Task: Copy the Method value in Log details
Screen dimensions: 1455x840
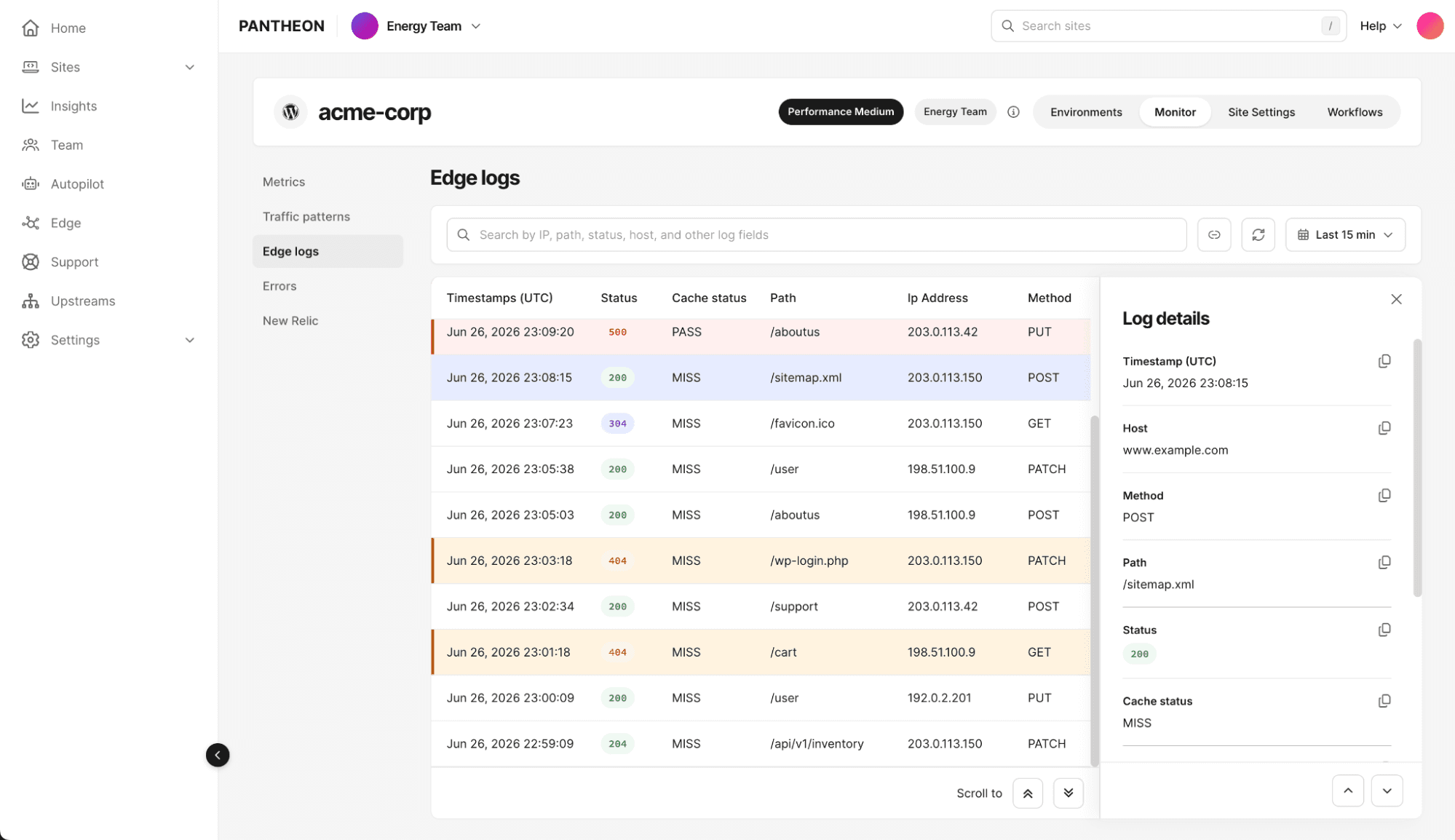Action: point(1384,496)
